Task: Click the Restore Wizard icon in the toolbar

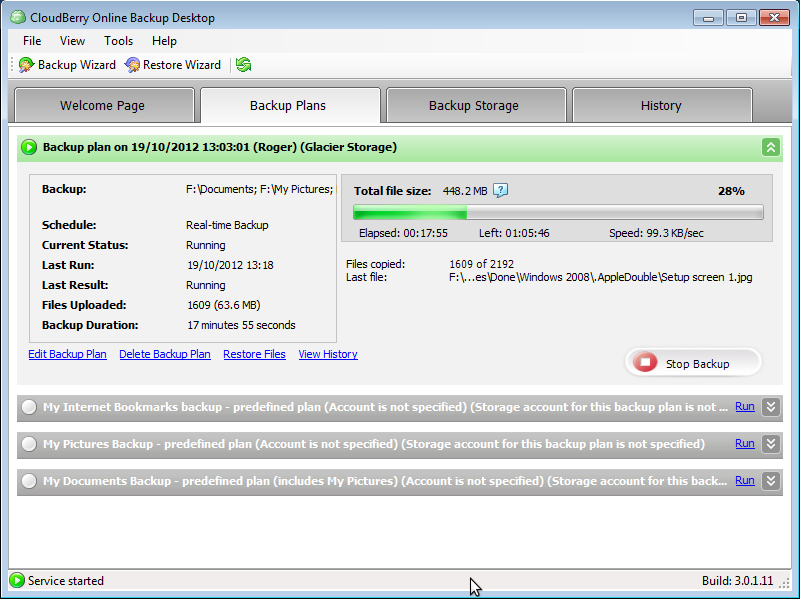Action: pyautogui.click(x=132, y=65)
